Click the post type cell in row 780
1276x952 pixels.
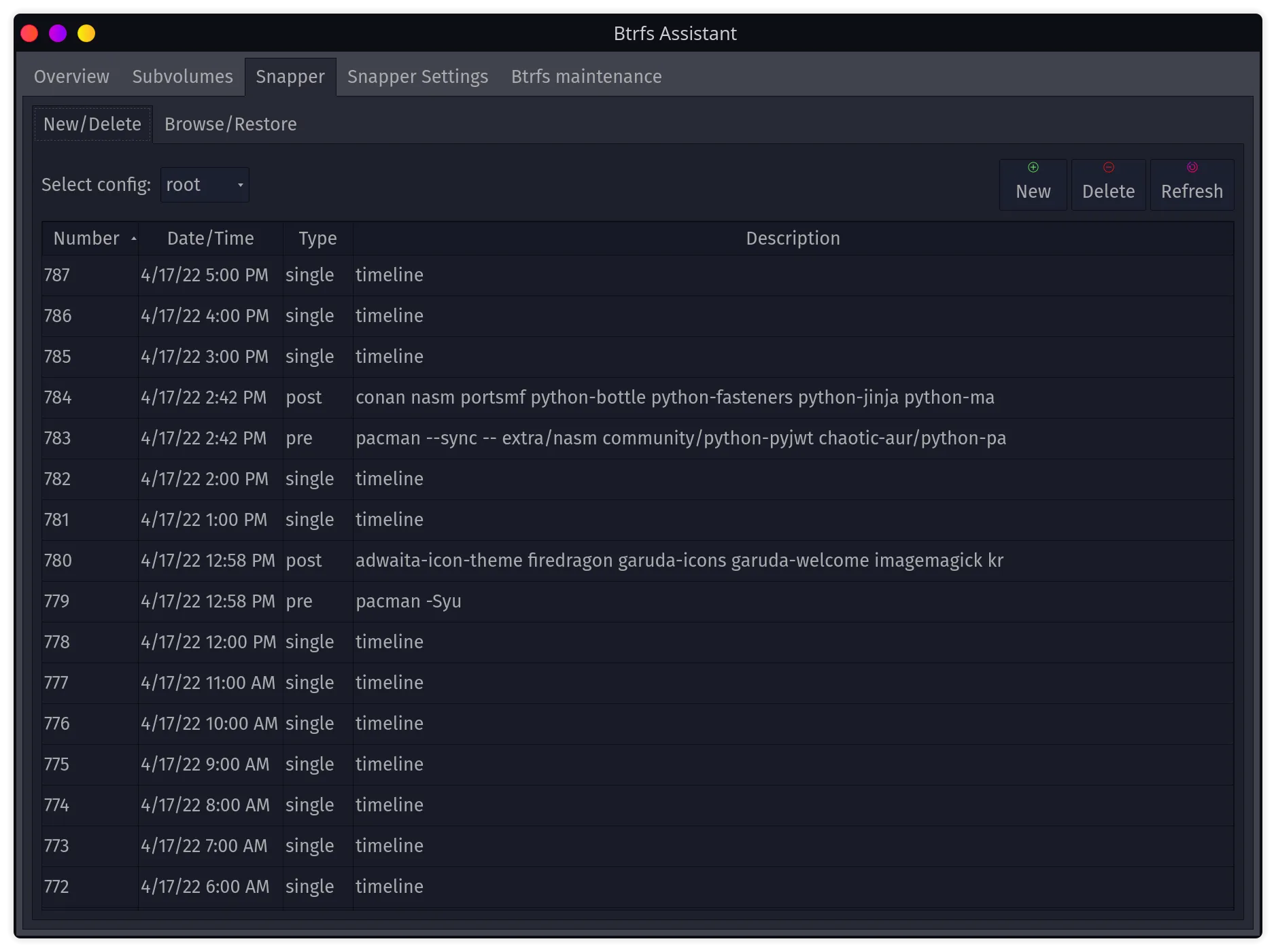(318, 561)
